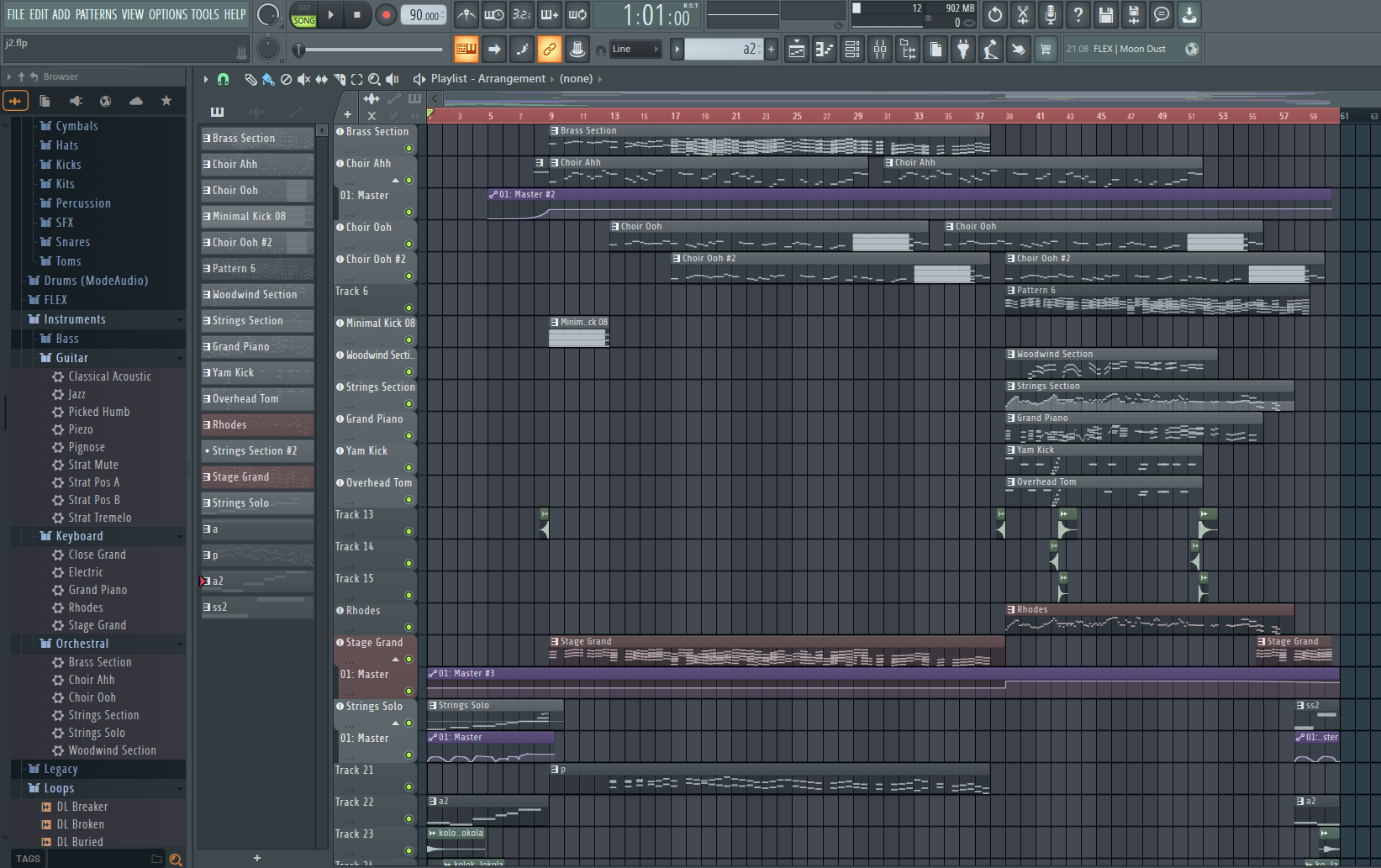The width and height of the screenshot is (1381, 868).
Task: Open the plugin picker plug icon
Action: click(963, 50)
